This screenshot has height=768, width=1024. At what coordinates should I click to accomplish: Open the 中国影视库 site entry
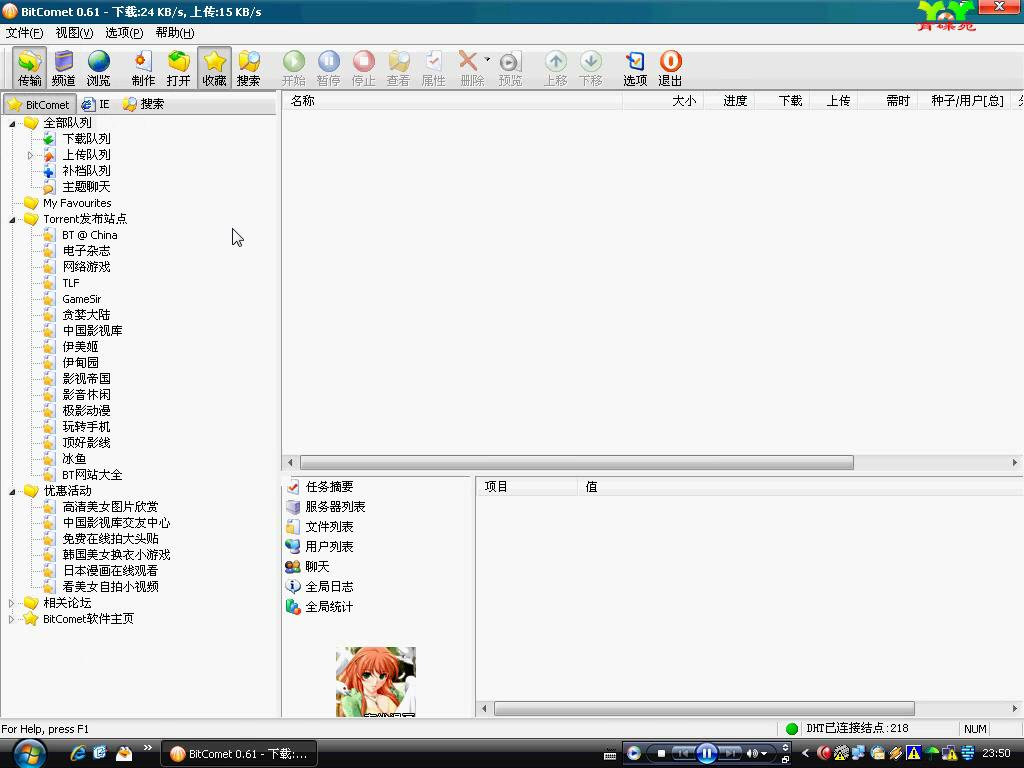[x=92, y=330]
